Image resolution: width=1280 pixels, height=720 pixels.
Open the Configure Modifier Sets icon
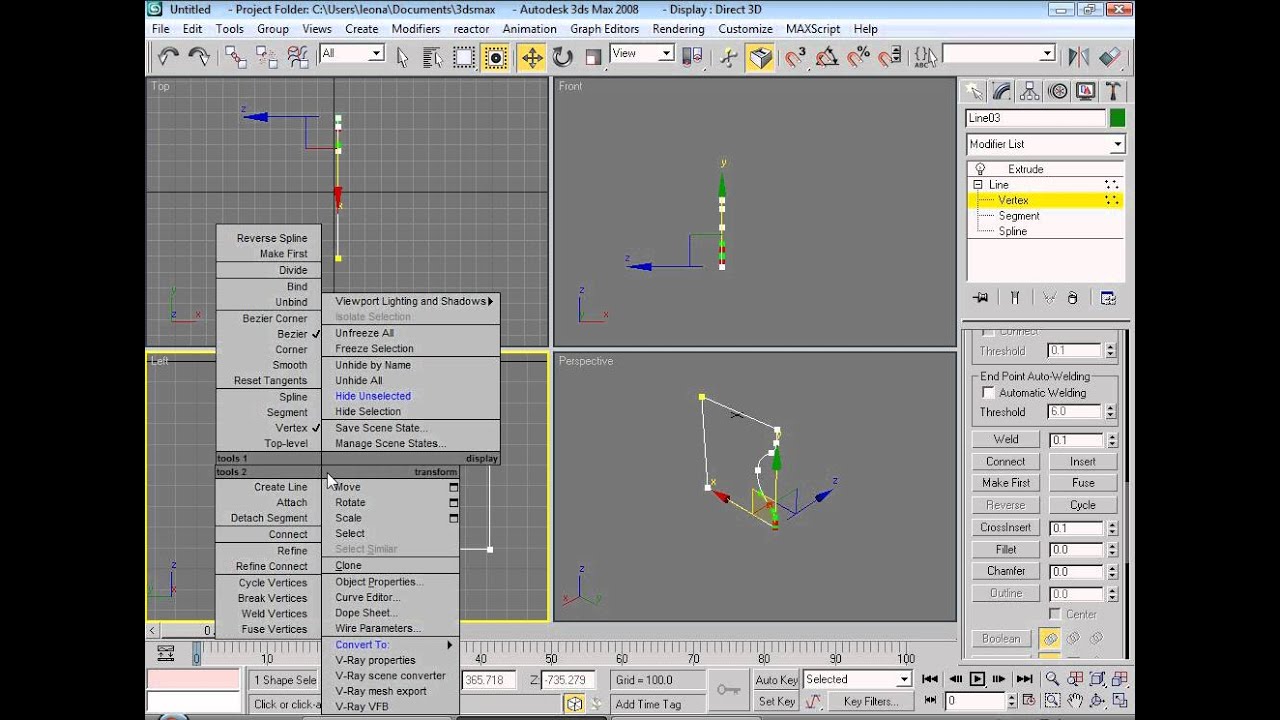[1108, 297]
